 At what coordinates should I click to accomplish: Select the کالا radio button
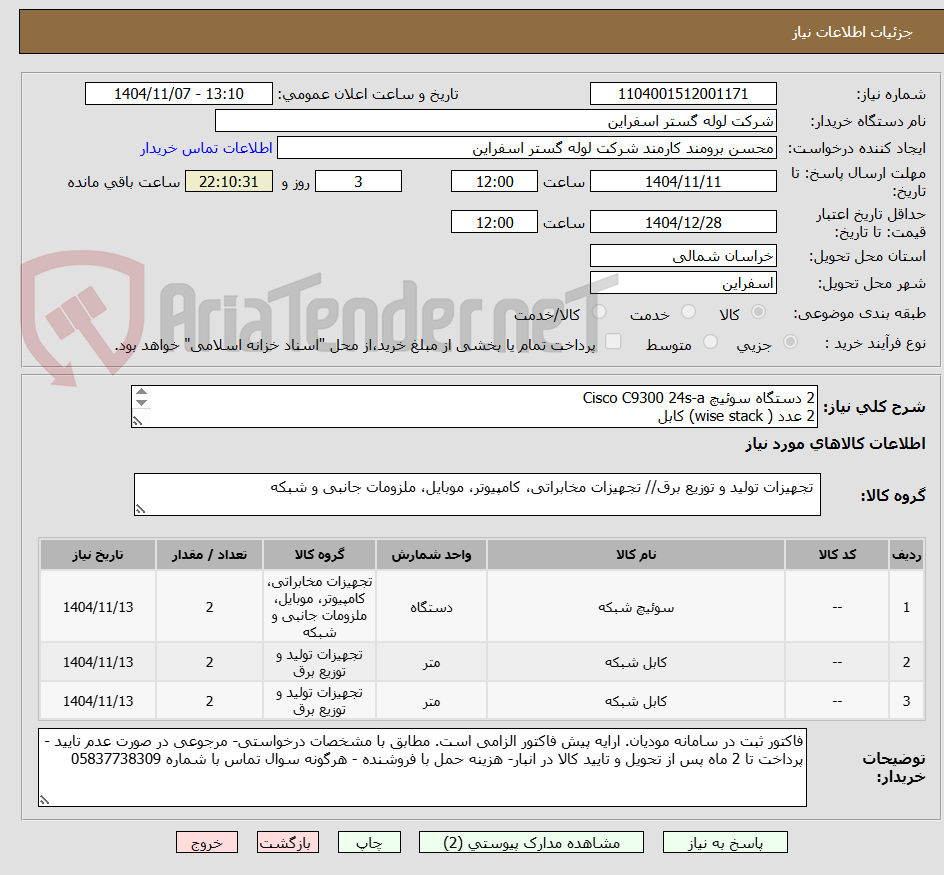pos(759,312)
